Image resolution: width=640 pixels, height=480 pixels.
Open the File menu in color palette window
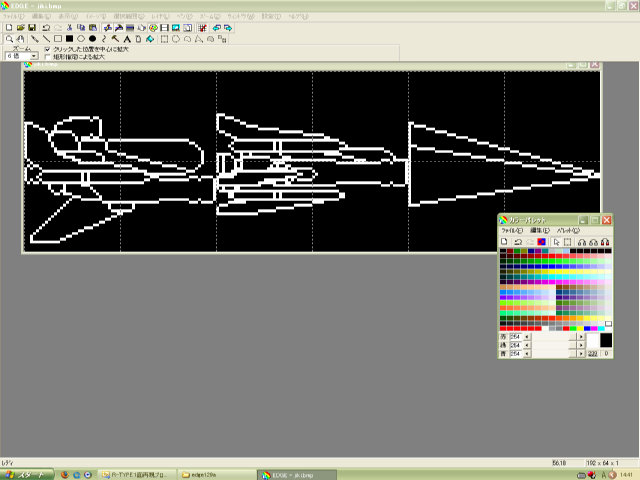click(x=512, y=231)
